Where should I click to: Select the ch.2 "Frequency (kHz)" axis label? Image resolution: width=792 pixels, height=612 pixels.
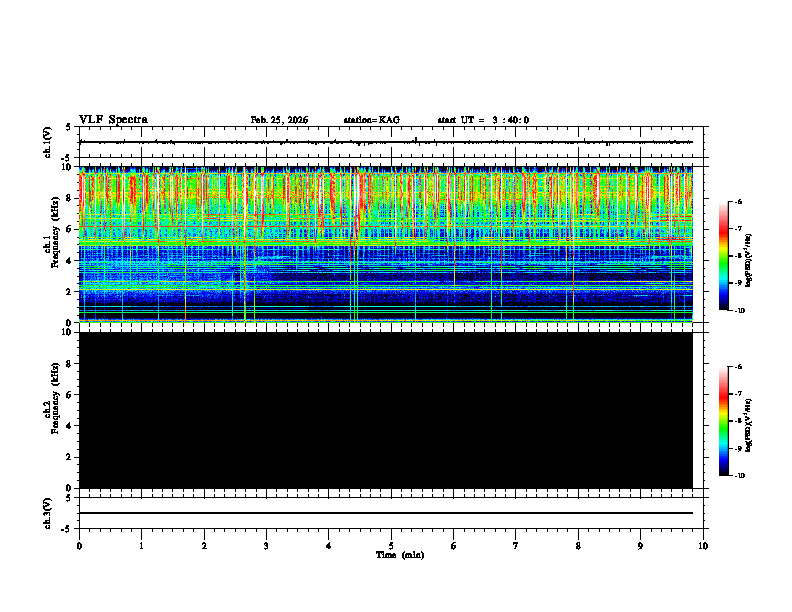tap(55, 398)
